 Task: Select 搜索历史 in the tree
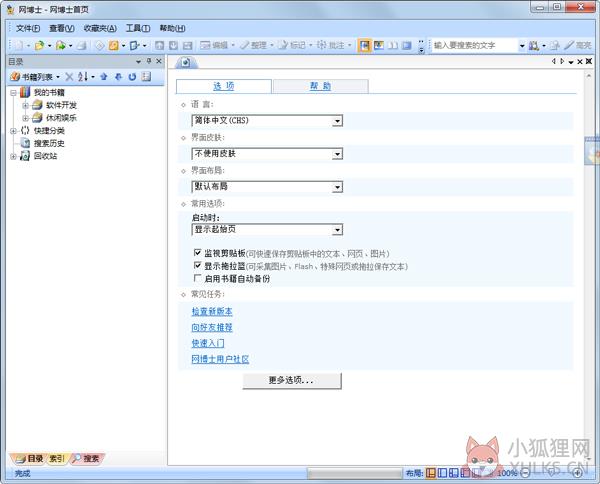pos(49,143)
